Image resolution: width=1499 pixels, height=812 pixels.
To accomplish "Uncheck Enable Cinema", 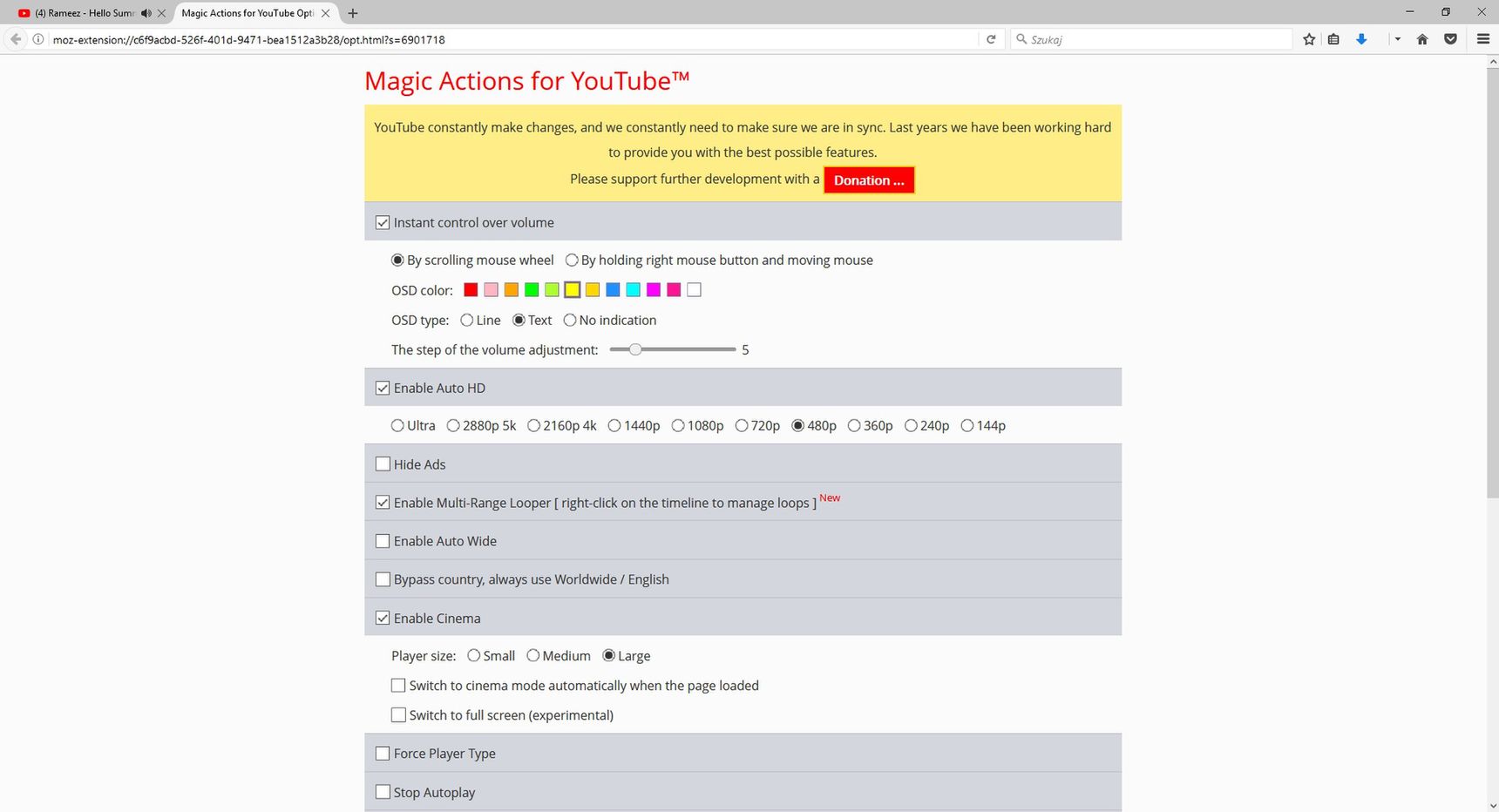I will 383,618.
